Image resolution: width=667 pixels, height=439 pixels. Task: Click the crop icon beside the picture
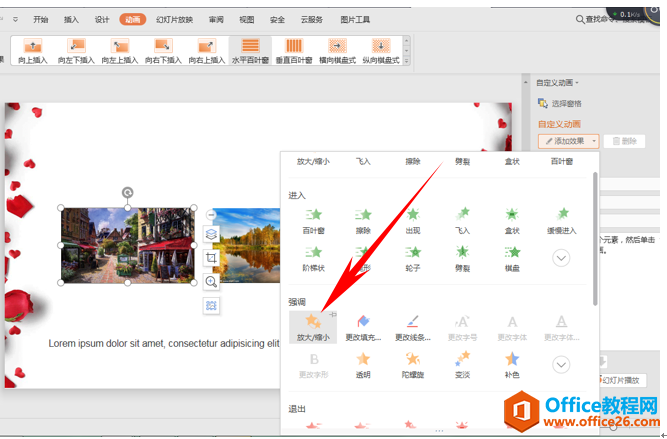pos(211,258)
